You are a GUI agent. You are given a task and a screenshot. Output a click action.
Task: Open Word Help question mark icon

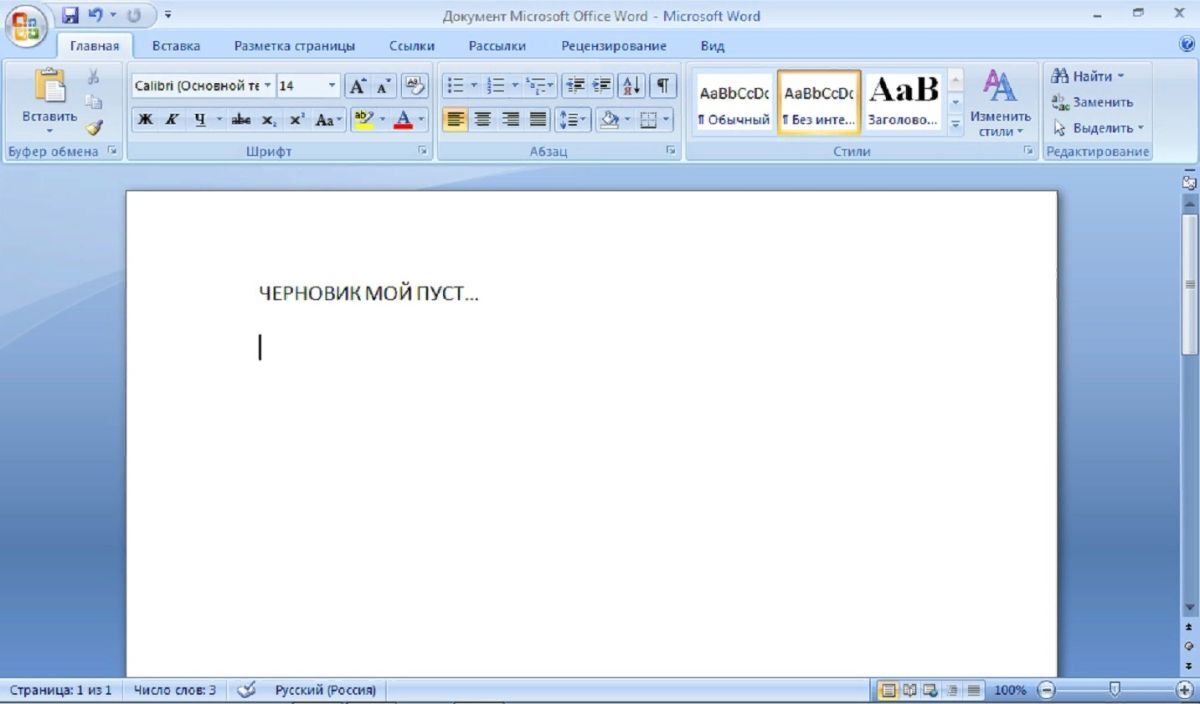[x=1187, y=44]
